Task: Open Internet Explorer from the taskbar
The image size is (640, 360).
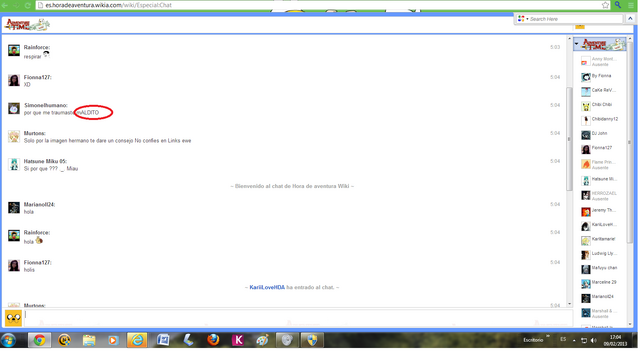Action: pos(137,340)
